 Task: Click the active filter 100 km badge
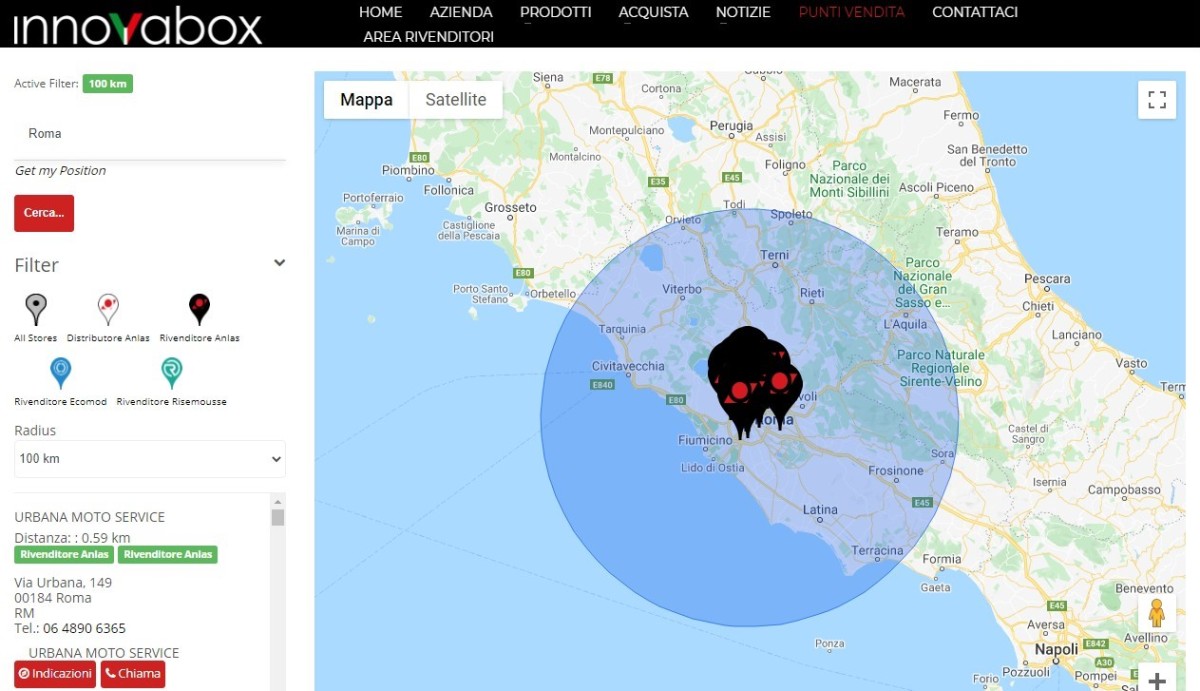coord(108,84)
